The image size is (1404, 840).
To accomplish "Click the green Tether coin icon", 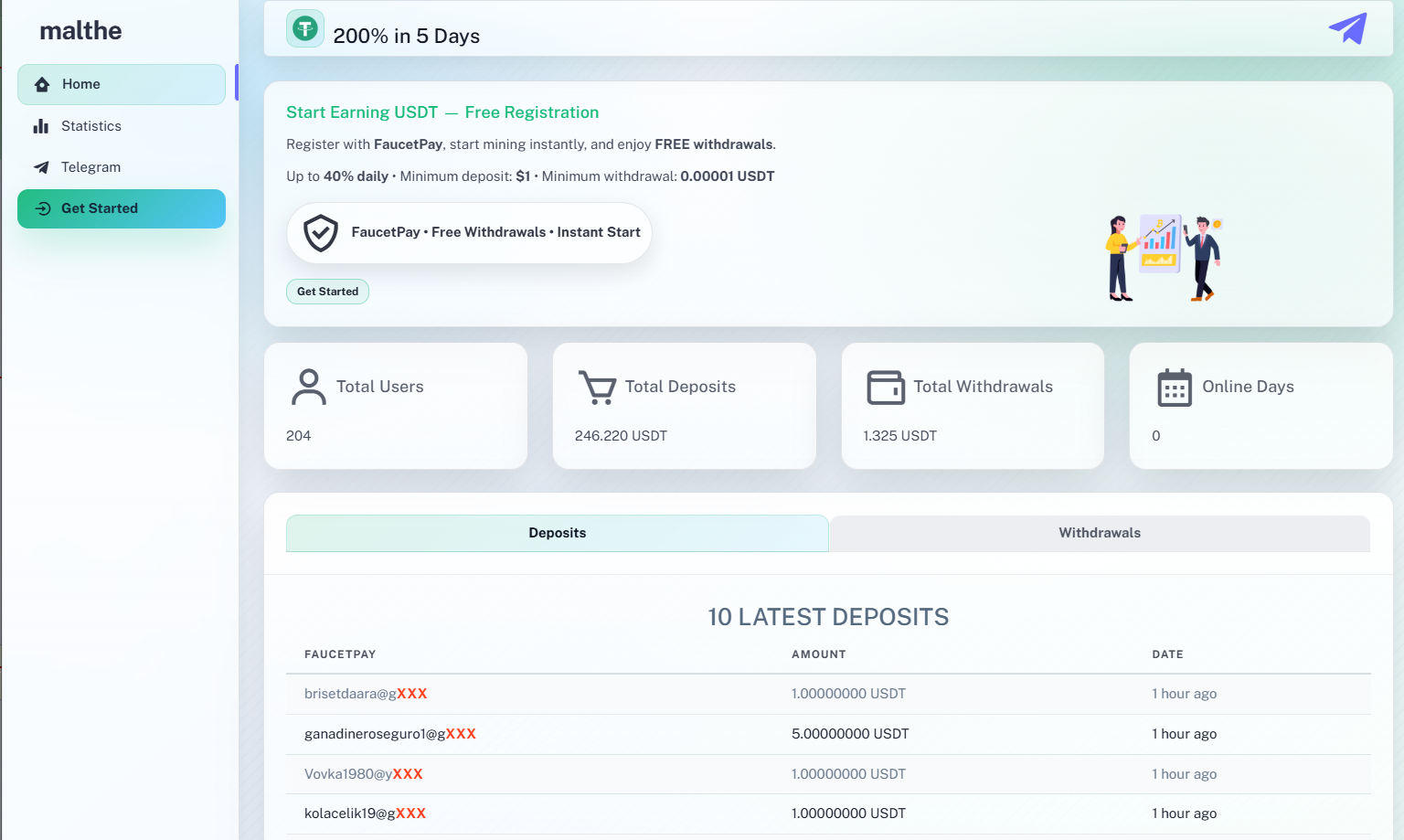I will pos(304,28).
